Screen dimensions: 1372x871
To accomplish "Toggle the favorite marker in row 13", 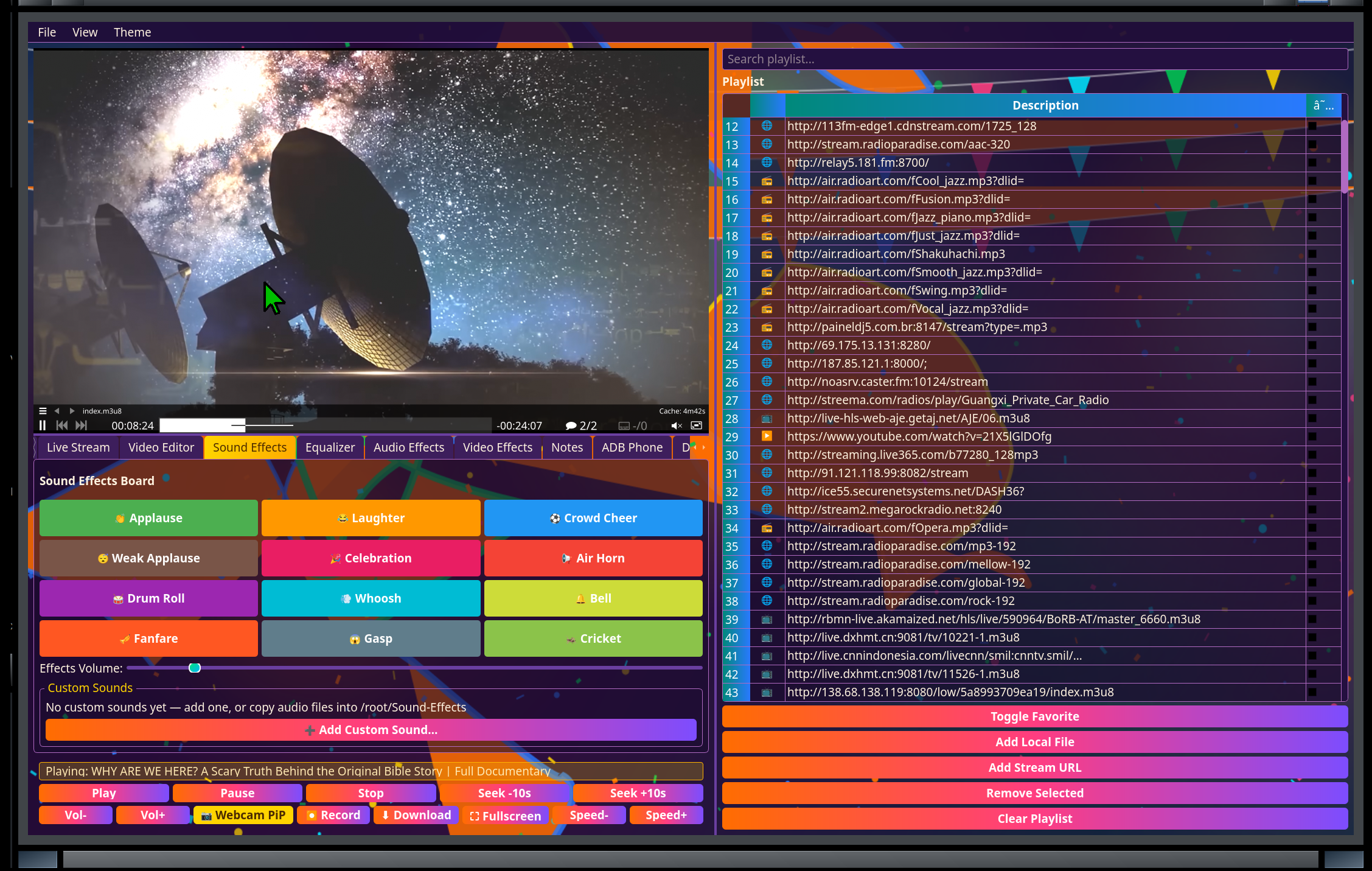I will [x=1312, y=144].
